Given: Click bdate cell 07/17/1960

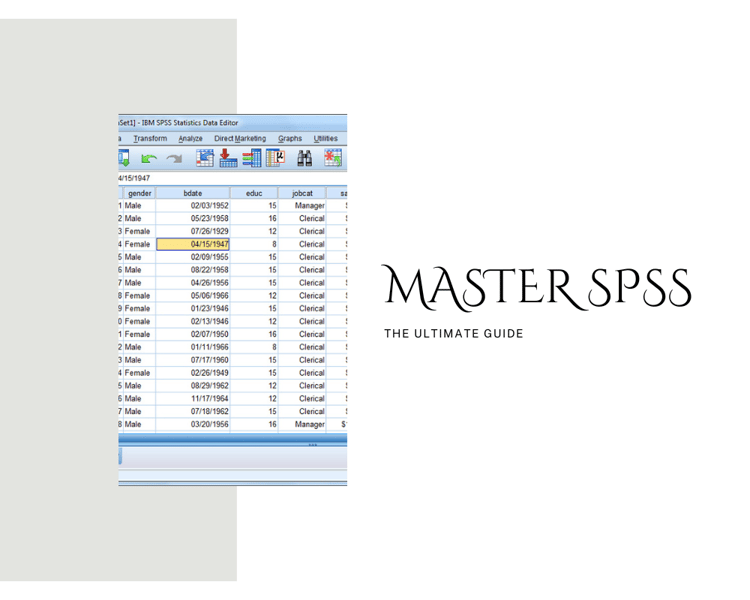Looking at the screenshot, I should tap(193, 360).
